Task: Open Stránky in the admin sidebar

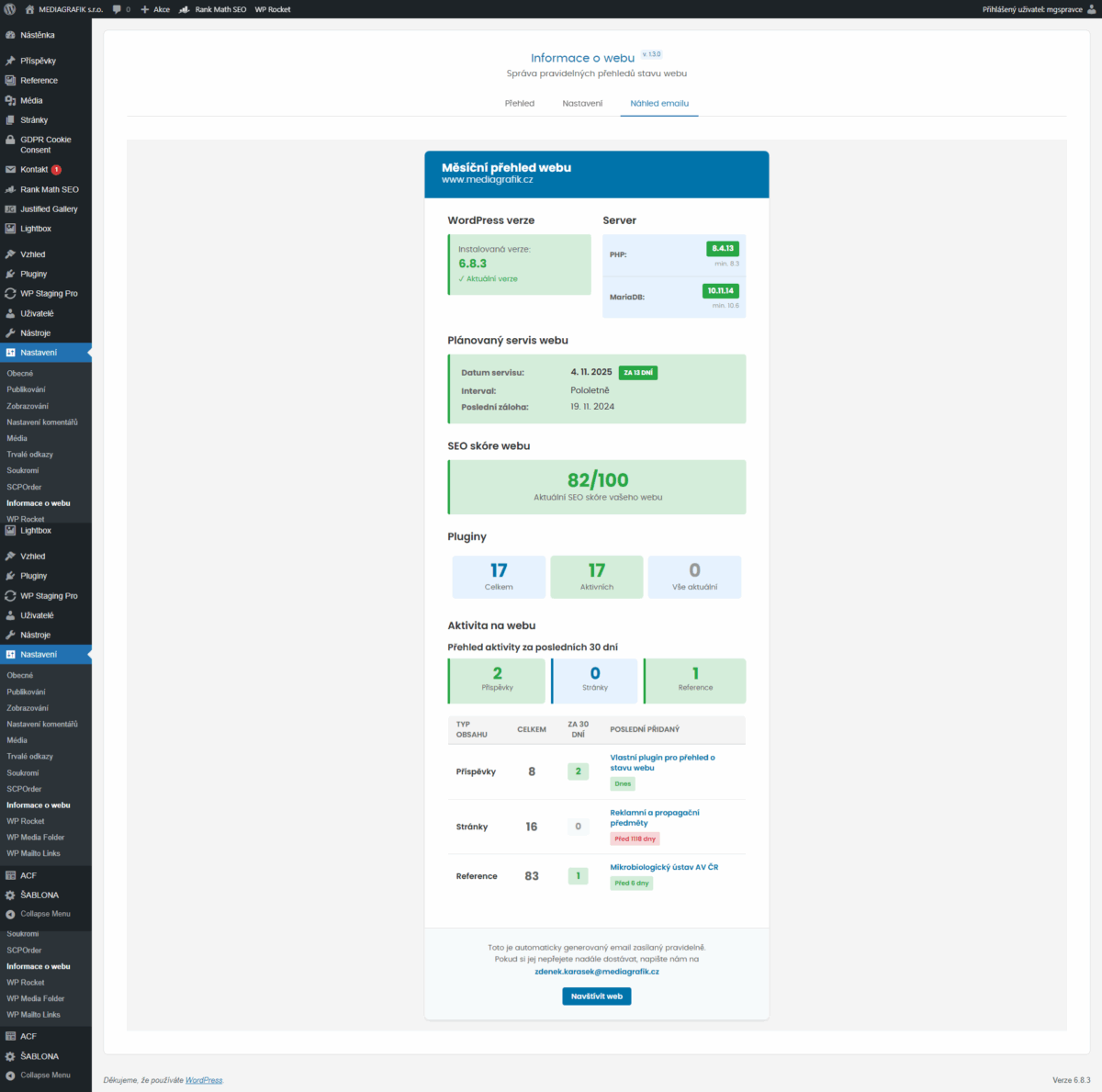Action: point(34,120)
